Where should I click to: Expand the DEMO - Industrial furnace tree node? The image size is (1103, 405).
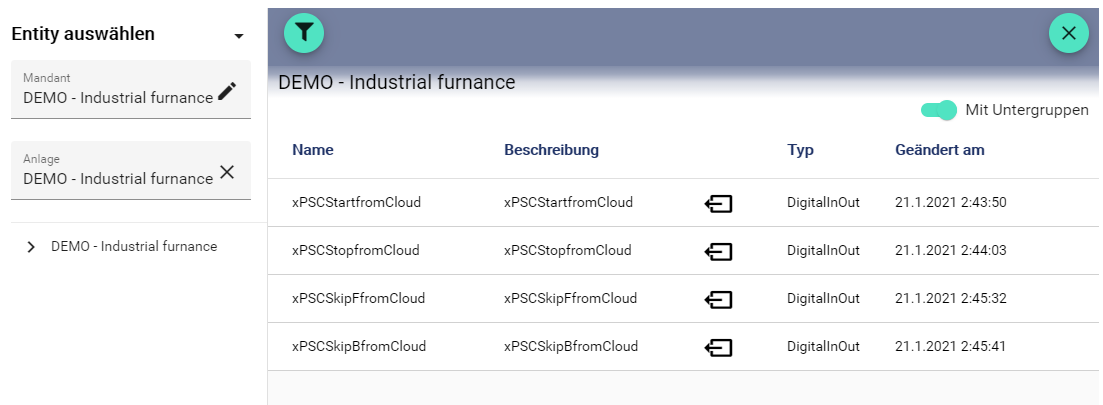coord(30,247)
